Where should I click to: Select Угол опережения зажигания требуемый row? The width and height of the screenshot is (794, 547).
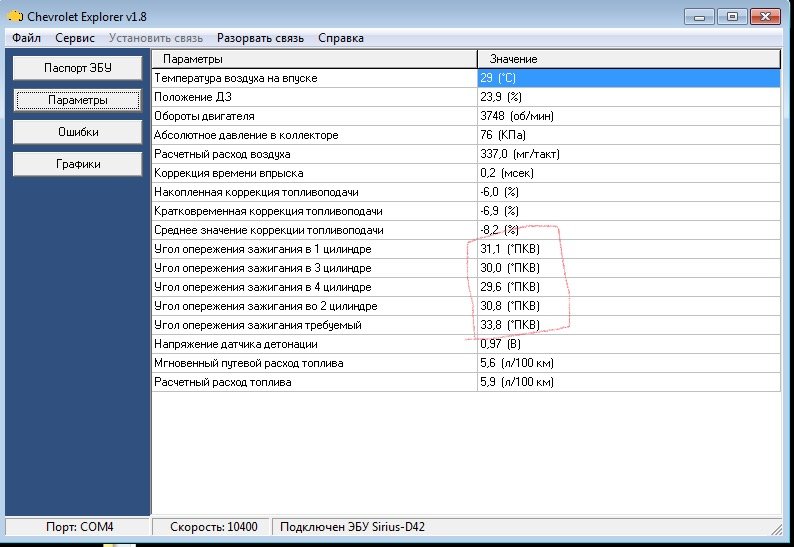click(466, 325)
